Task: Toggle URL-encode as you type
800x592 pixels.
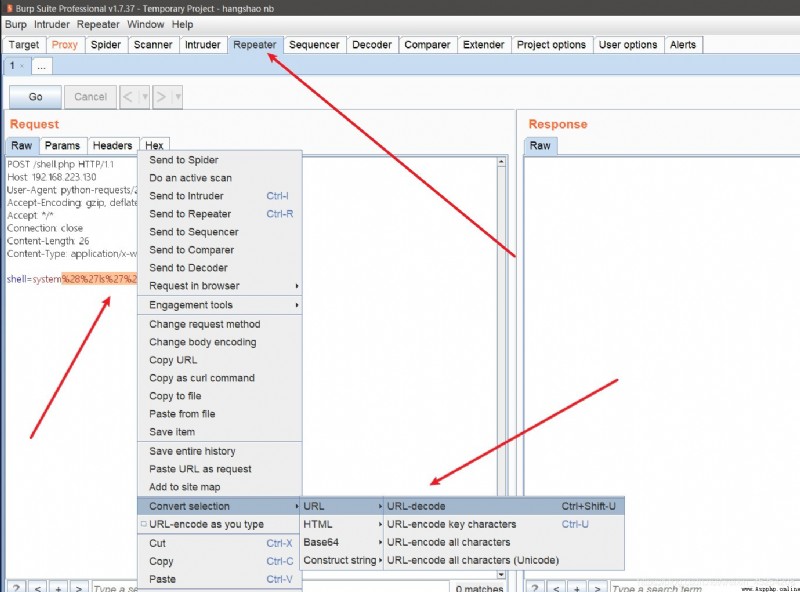Action: 219,524
